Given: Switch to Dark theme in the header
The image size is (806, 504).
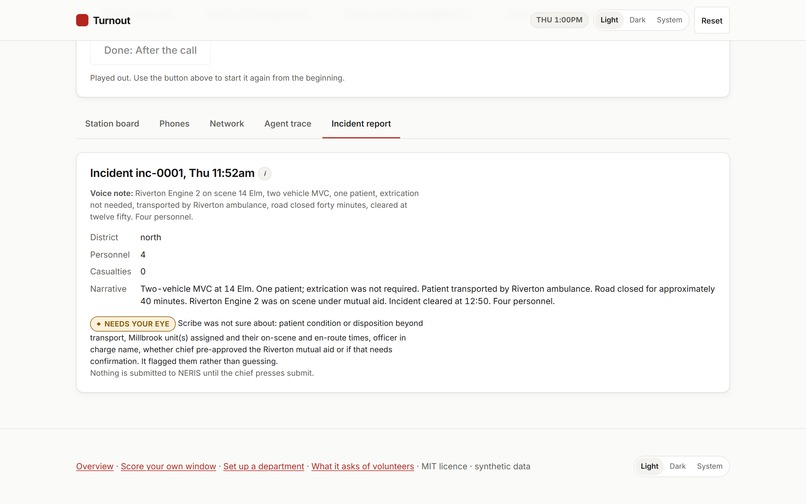Looking at the screenshot, I should point(637,20).
